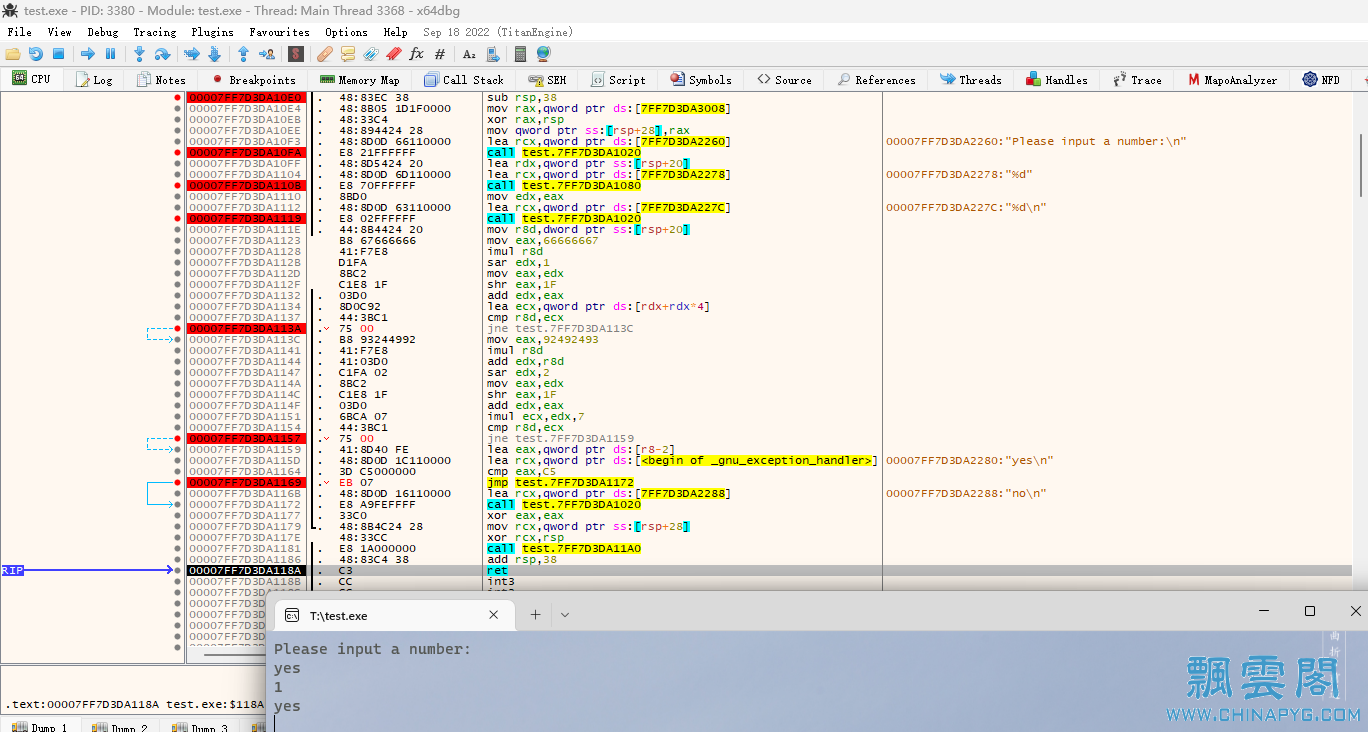1368x732 pixels.
Task: Switch to the References tab
Action: [877, 80]
